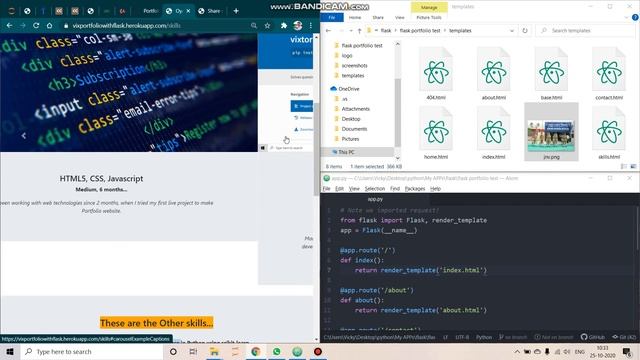Refresh the Explorer folder view

click(525, 31)
